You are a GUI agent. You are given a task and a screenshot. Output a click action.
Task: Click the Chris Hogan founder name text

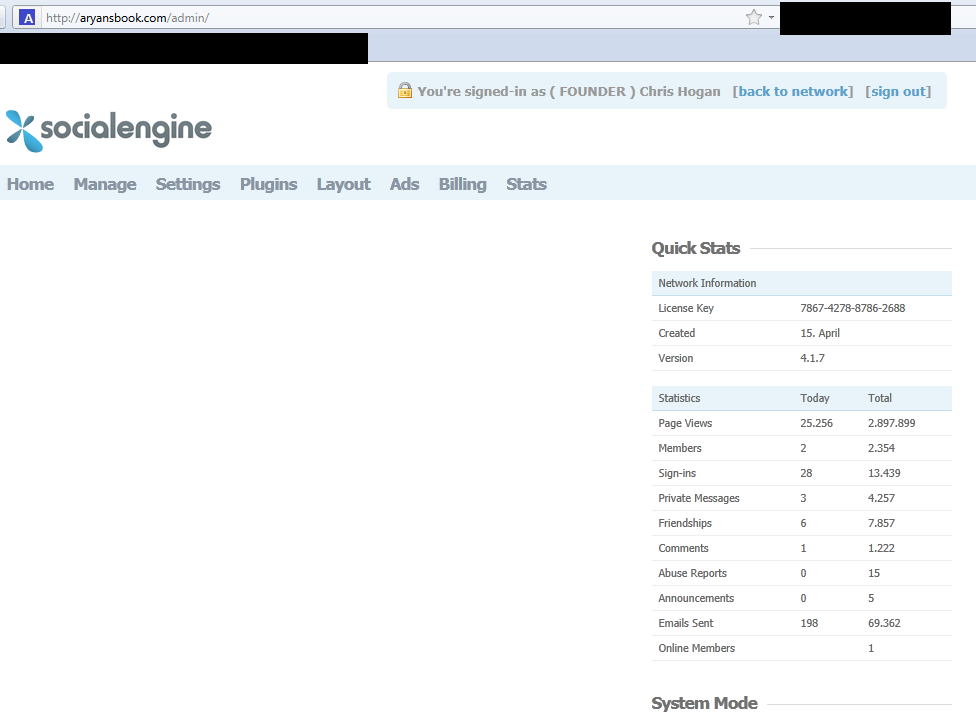[x=680, y=91]
